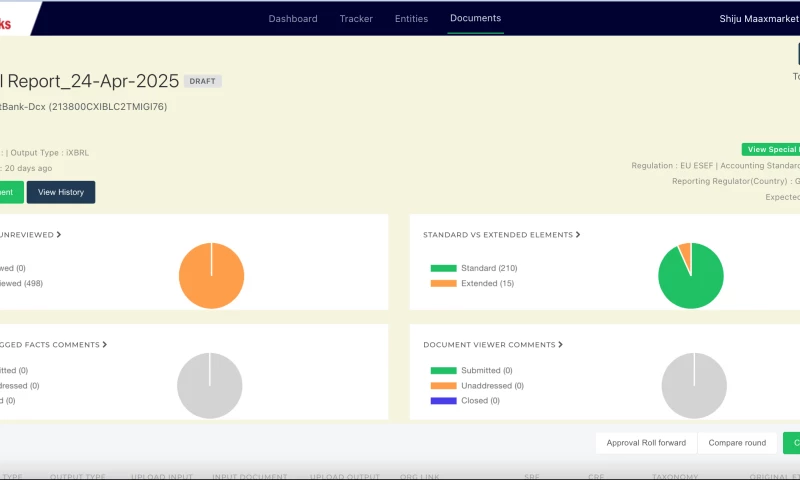This screenshot has width=800, height=480.
Task: Click the Submitted (0) legend label
Action: click(487, 371)
